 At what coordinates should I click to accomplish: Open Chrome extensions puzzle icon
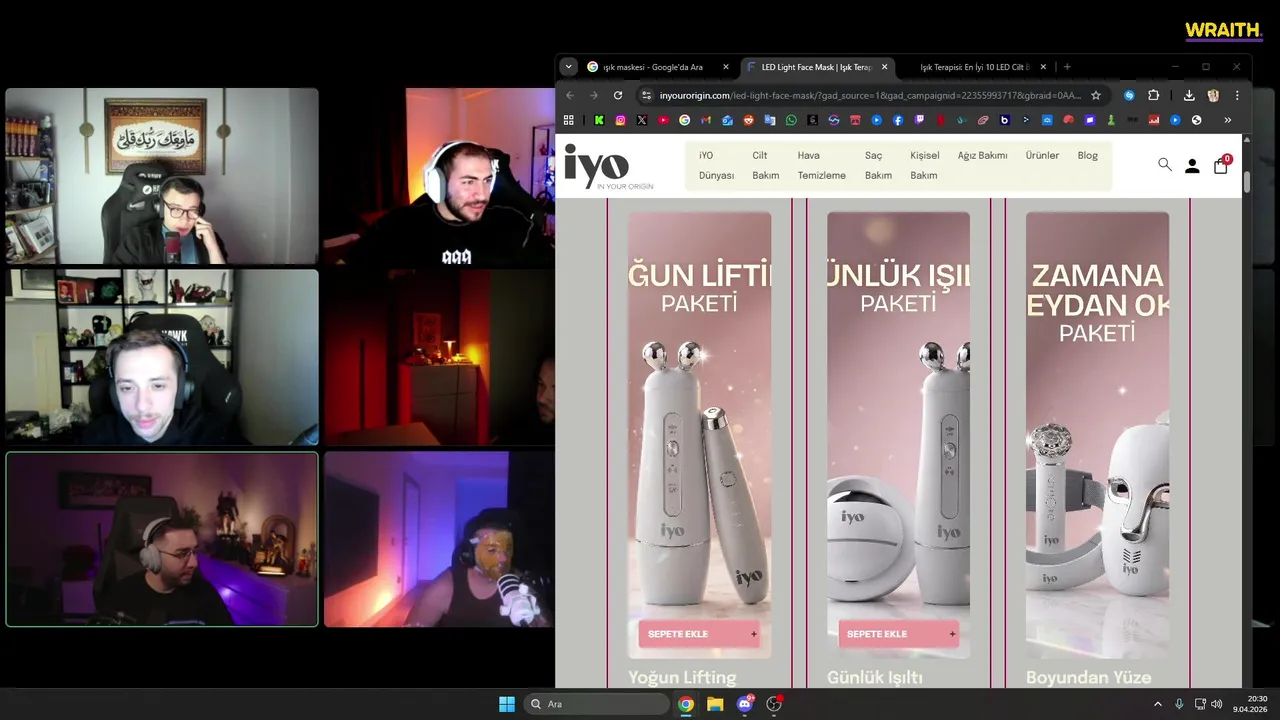click(x=1153, y=95)
